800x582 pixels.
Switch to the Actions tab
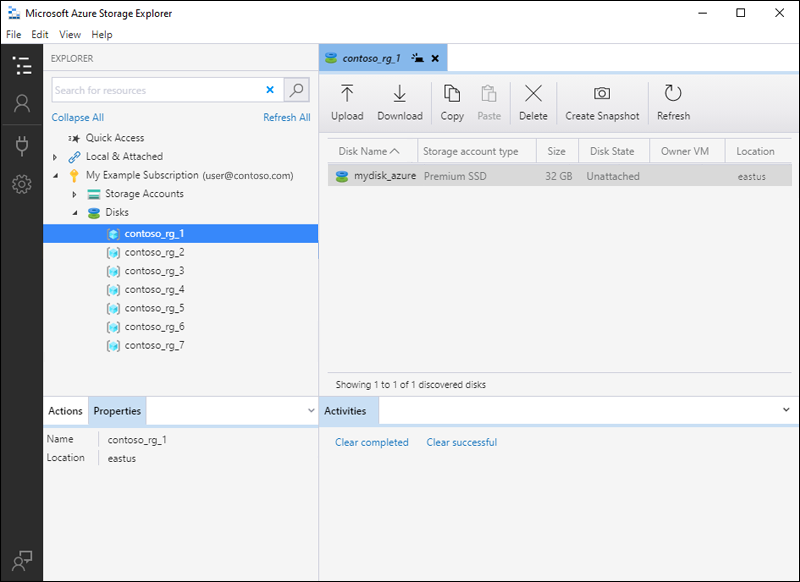(65, 411)
